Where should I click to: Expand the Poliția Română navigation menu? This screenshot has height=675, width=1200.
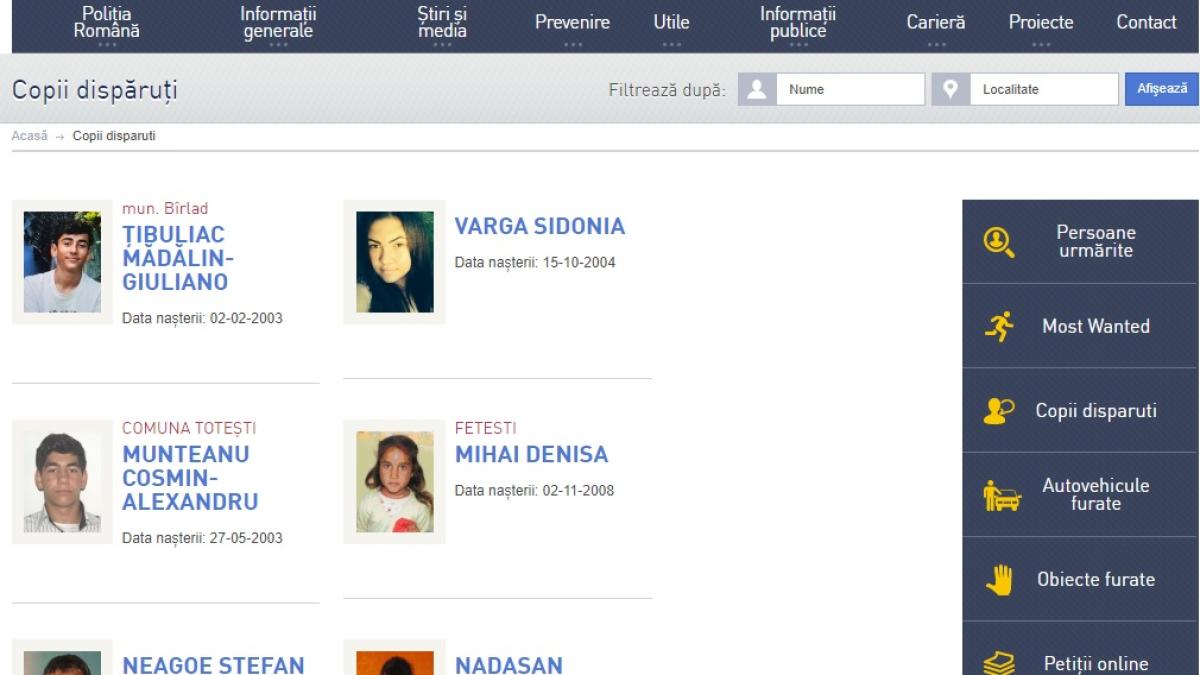[107, 23]
